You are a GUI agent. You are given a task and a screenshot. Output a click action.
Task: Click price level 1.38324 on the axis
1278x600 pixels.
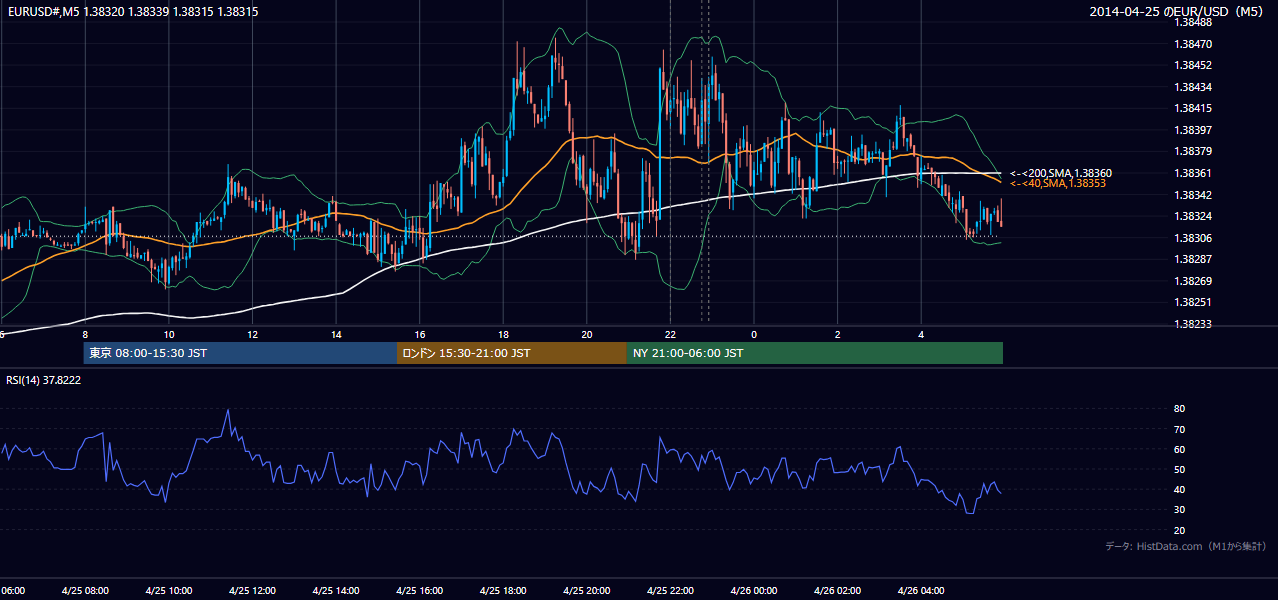pos(1194,216)
